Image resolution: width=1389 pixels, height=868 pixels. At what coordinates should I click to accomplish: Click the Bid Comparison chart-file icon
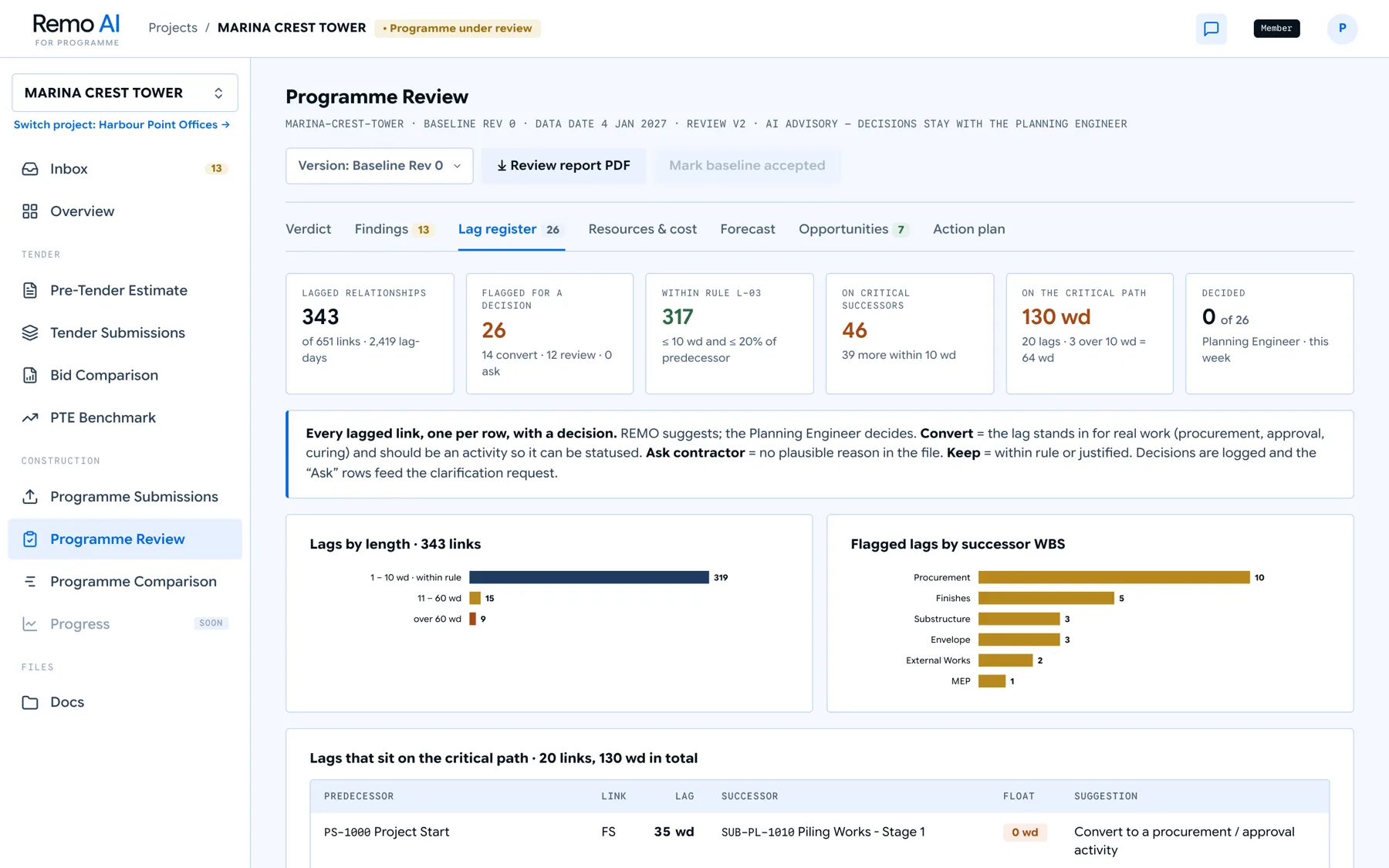[x=30, y=375]
